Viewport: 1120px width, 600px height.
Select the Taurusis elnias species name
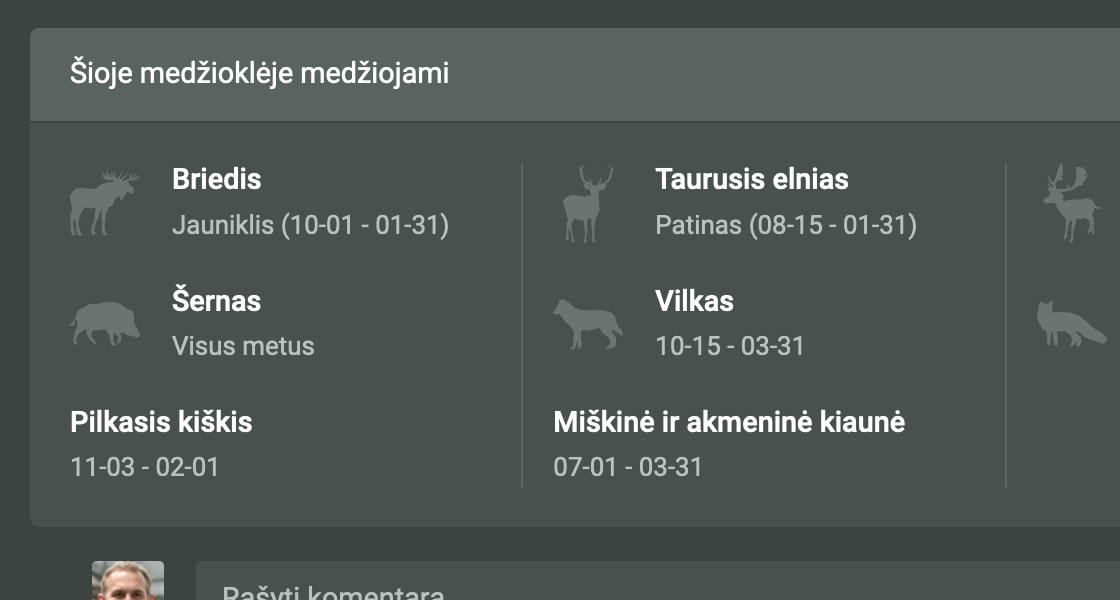[x=751, y=180]
